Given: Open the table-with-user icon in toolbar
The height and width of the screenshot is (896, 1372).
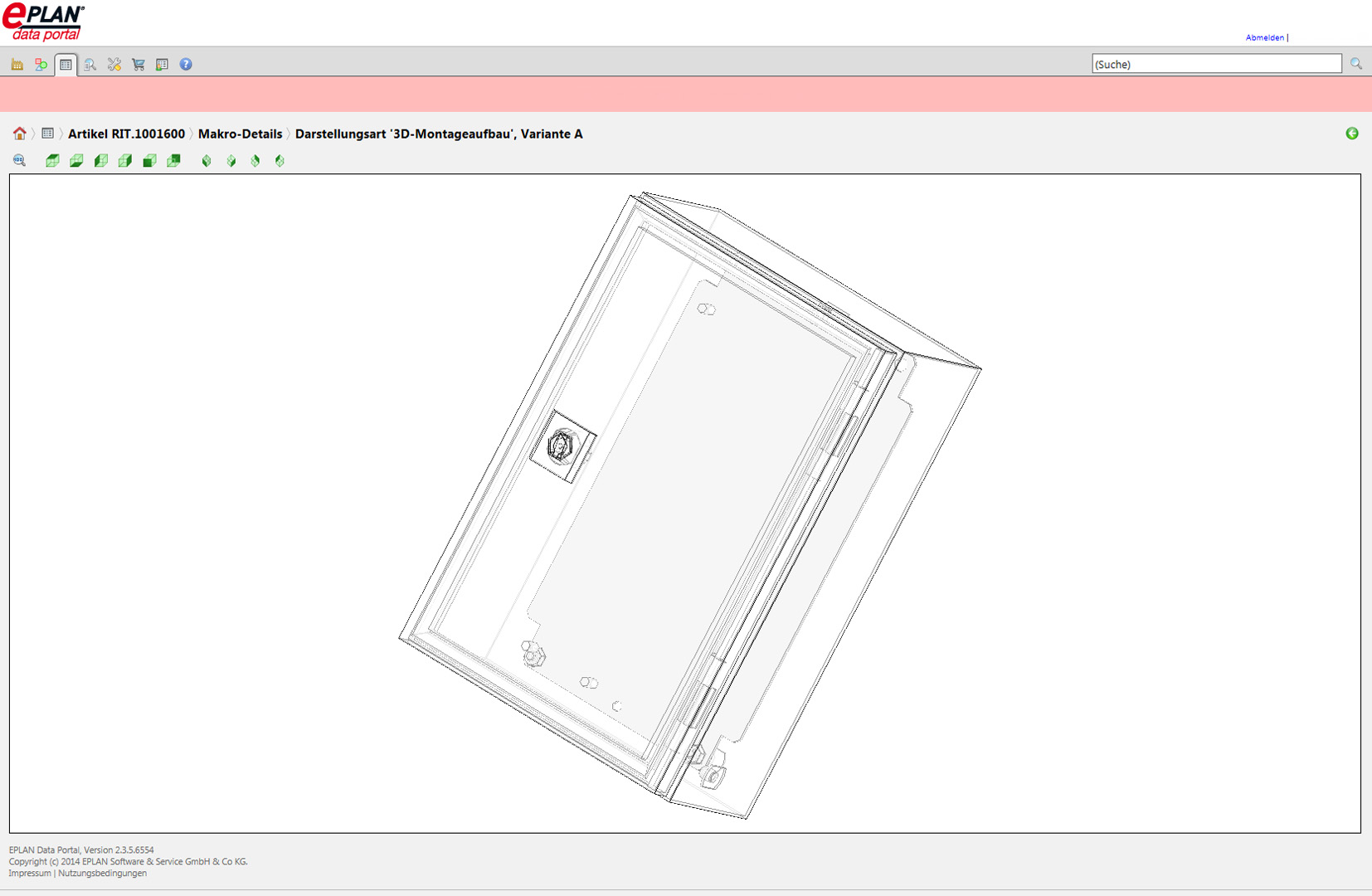Looking at the screenshot, I should (x=162, y=65).
